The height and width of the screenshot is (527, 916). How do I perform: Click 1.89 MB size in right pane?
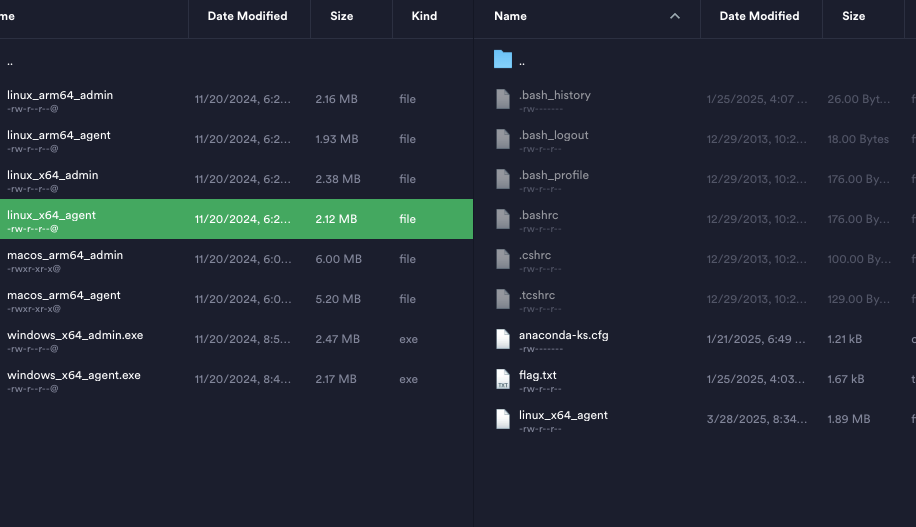pyautogui.click(x=849, y=419)
